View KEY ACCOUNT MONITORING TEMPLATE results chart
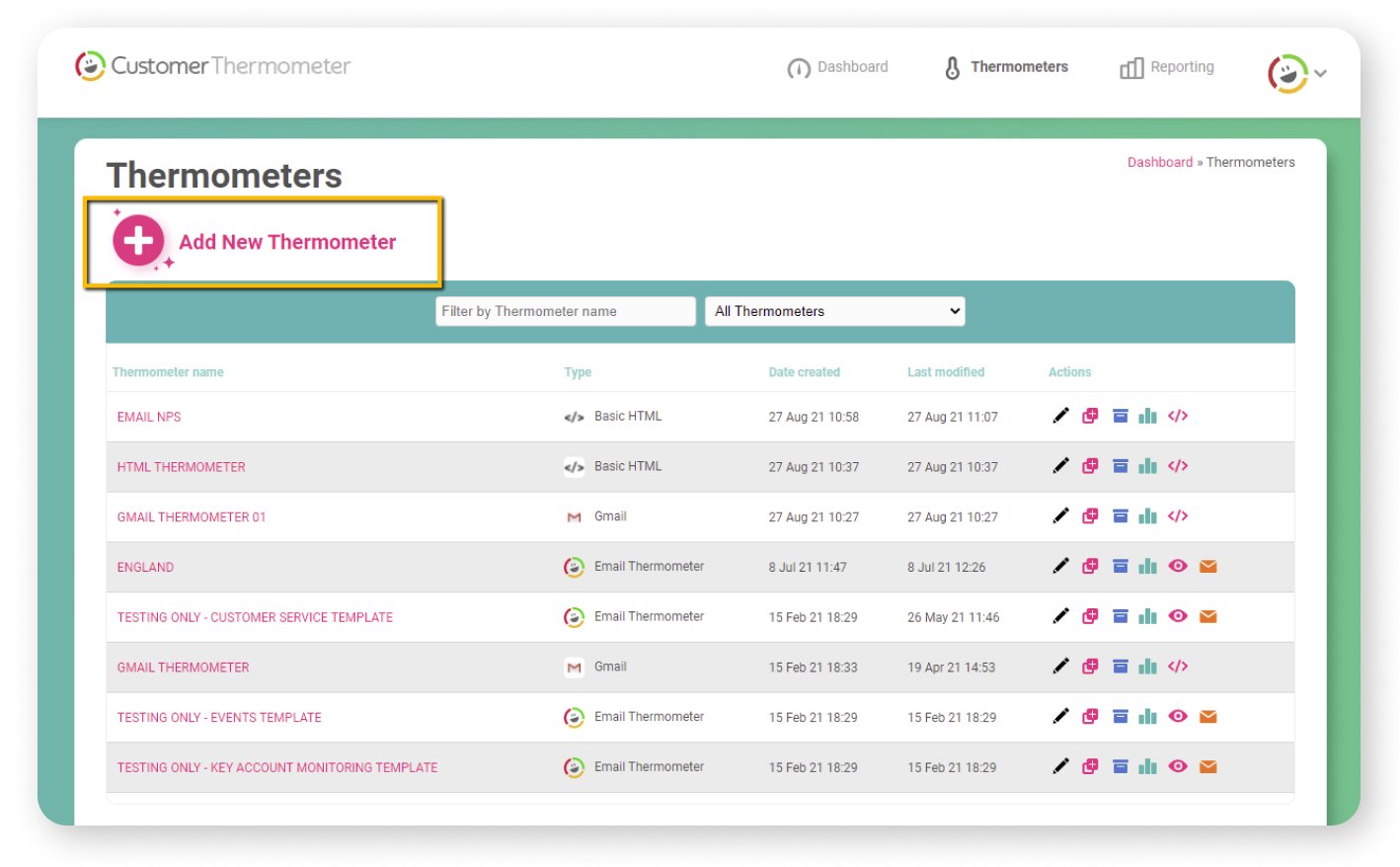 click(1147, 766)
